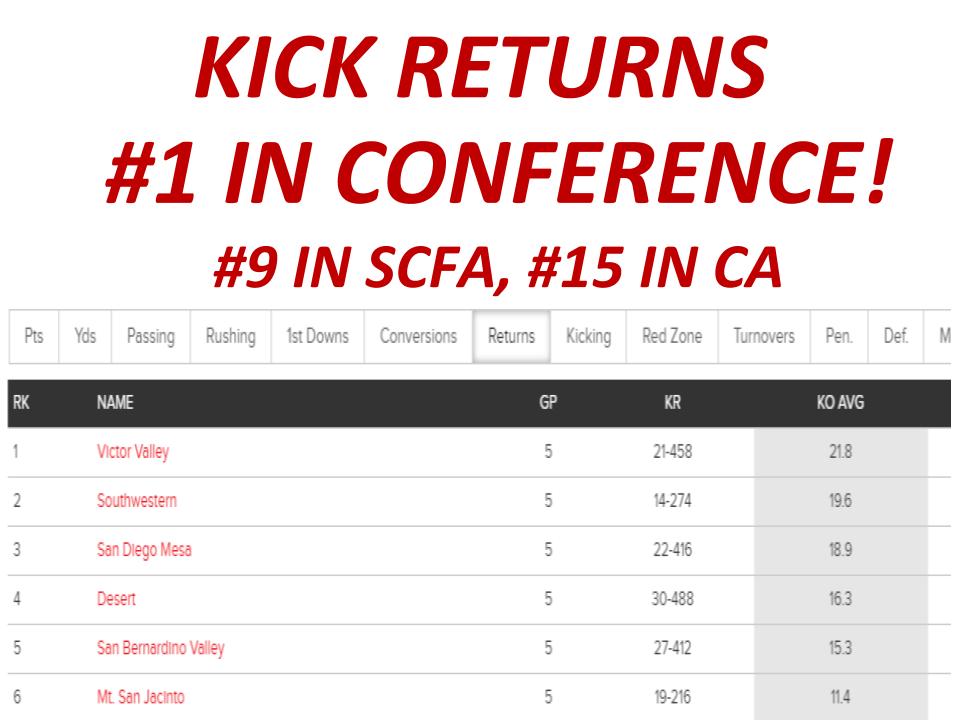The height and width of the screenshot is (720, 960).
Task: Select the Passing tab
Action: (151, 336)
